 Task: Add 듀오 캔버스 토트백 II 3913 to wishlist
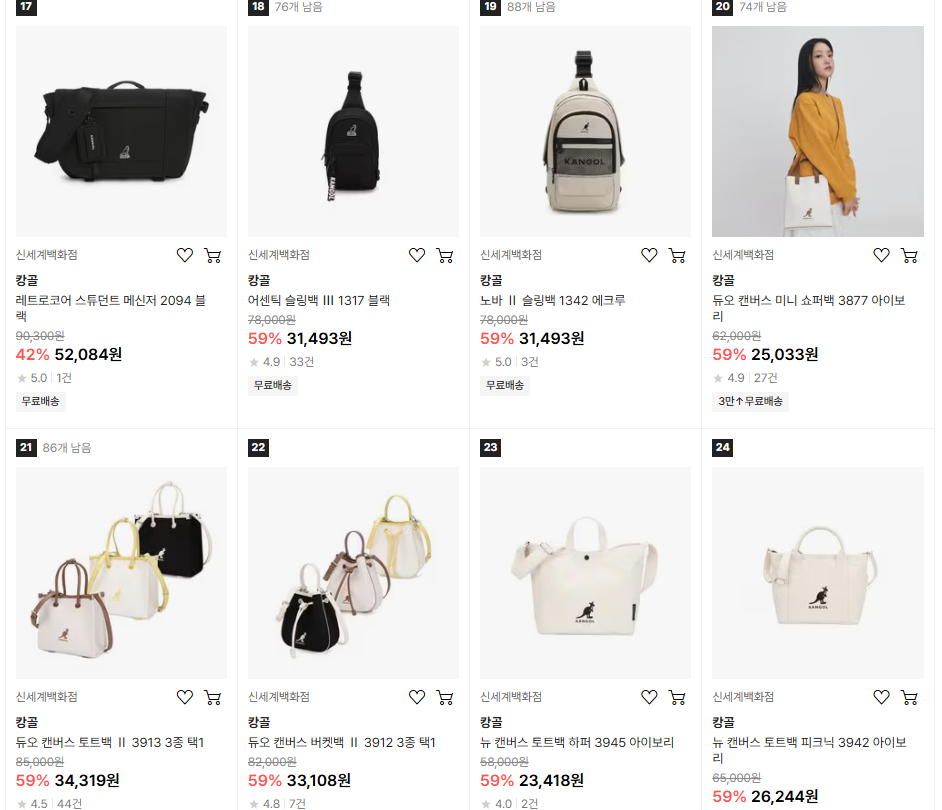pyautogui.click(x=184, y=697)
